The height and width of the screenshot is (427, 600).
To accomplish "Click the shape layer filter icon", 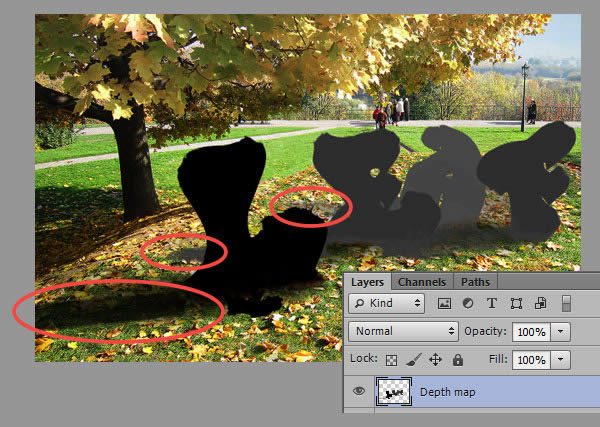I will (x=516, y=303).
